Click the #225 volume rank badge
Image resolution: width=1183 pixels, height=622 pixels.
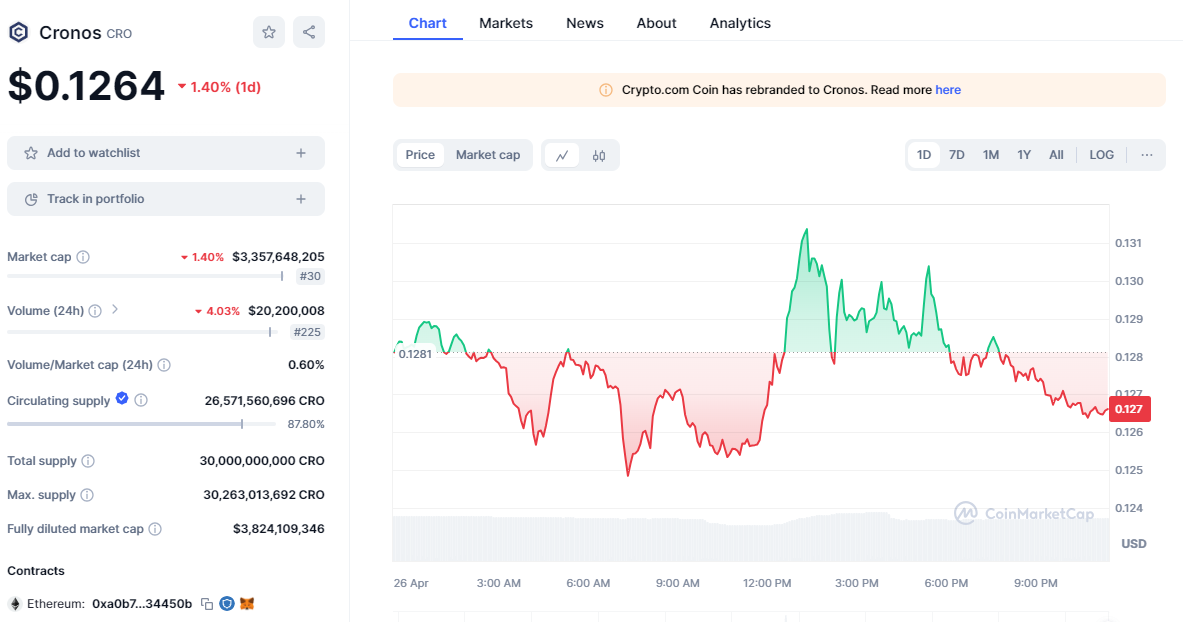[x=307, y=332]
